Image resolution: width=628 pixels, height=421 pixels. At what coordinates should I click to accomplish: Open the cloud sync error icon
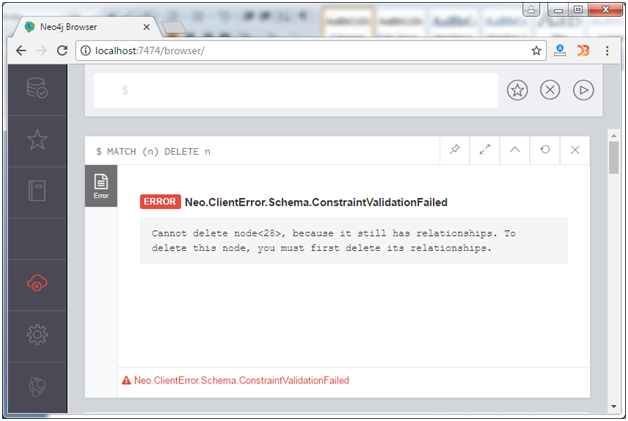point(37,283)
